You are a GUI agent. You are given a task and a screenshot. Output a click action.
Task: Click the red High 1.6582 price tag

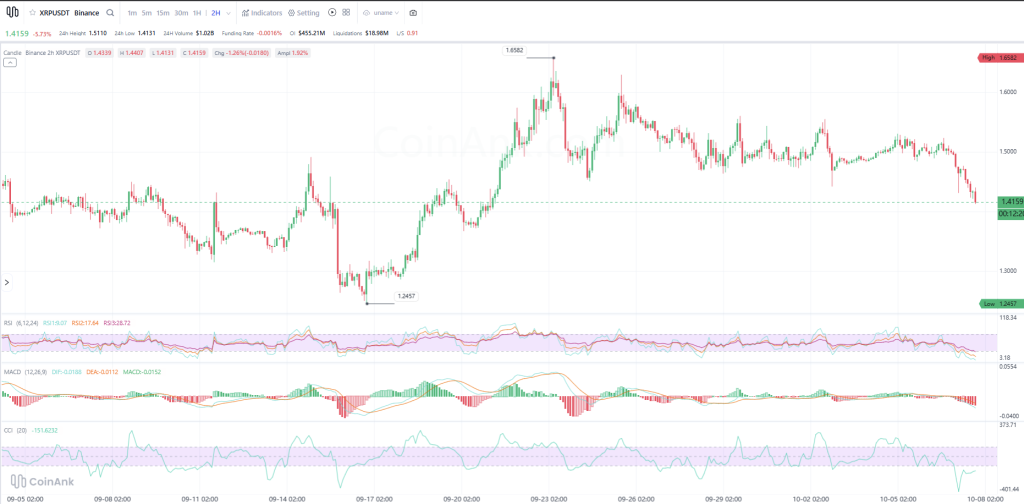[x=999, y=57]
